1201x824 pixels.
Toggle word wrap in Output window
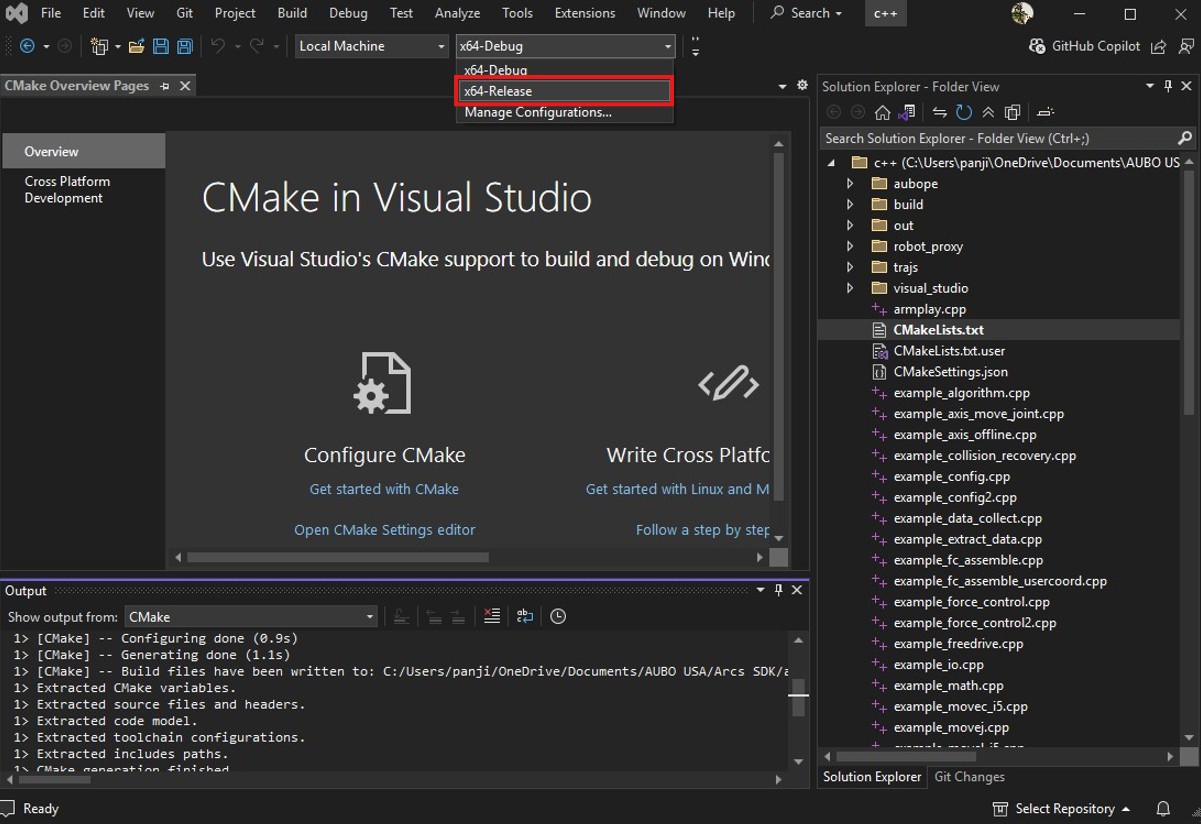point(525,616)
